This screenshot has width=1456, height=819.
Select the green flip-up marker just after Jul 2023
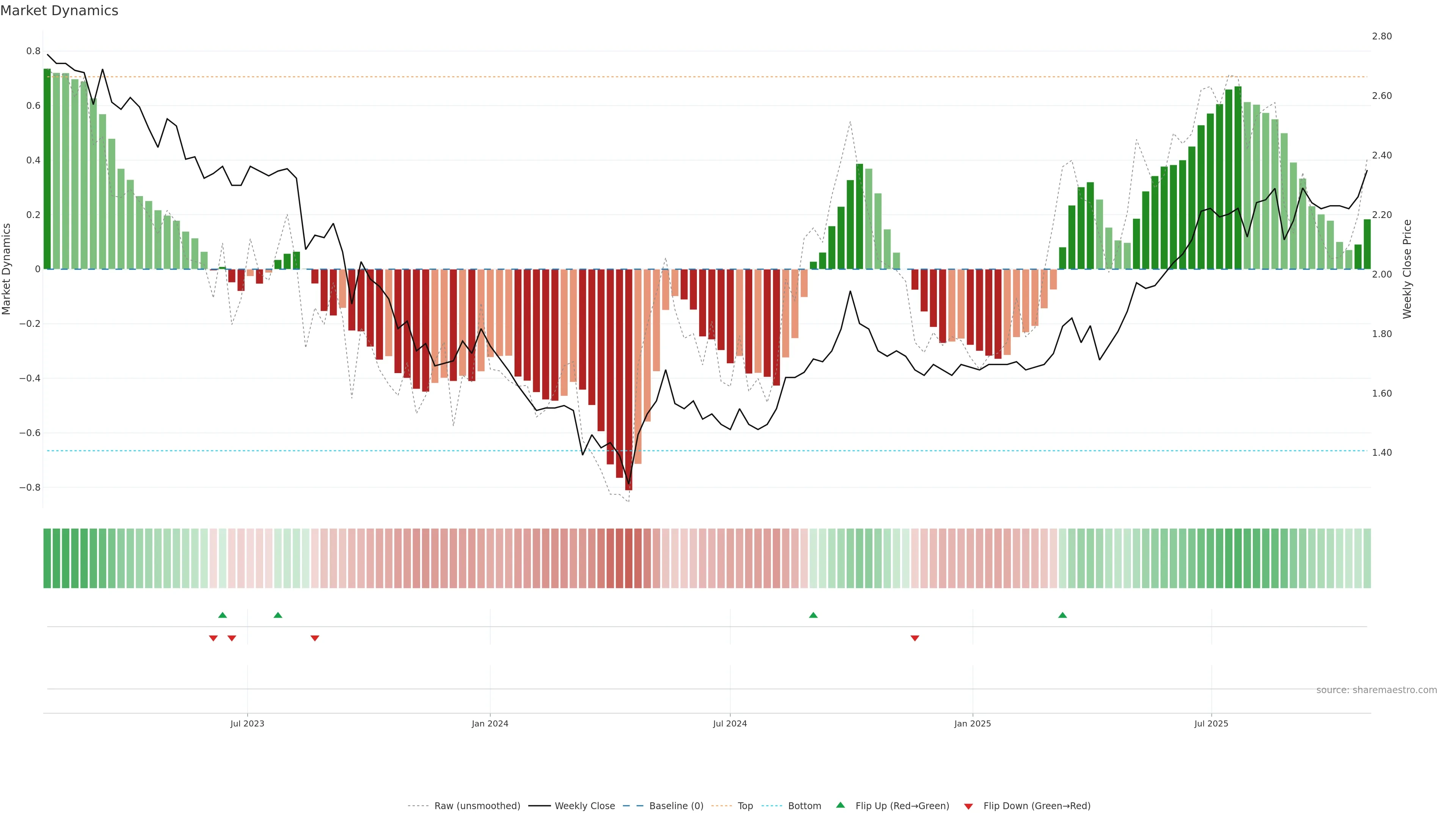coord(278,615)
